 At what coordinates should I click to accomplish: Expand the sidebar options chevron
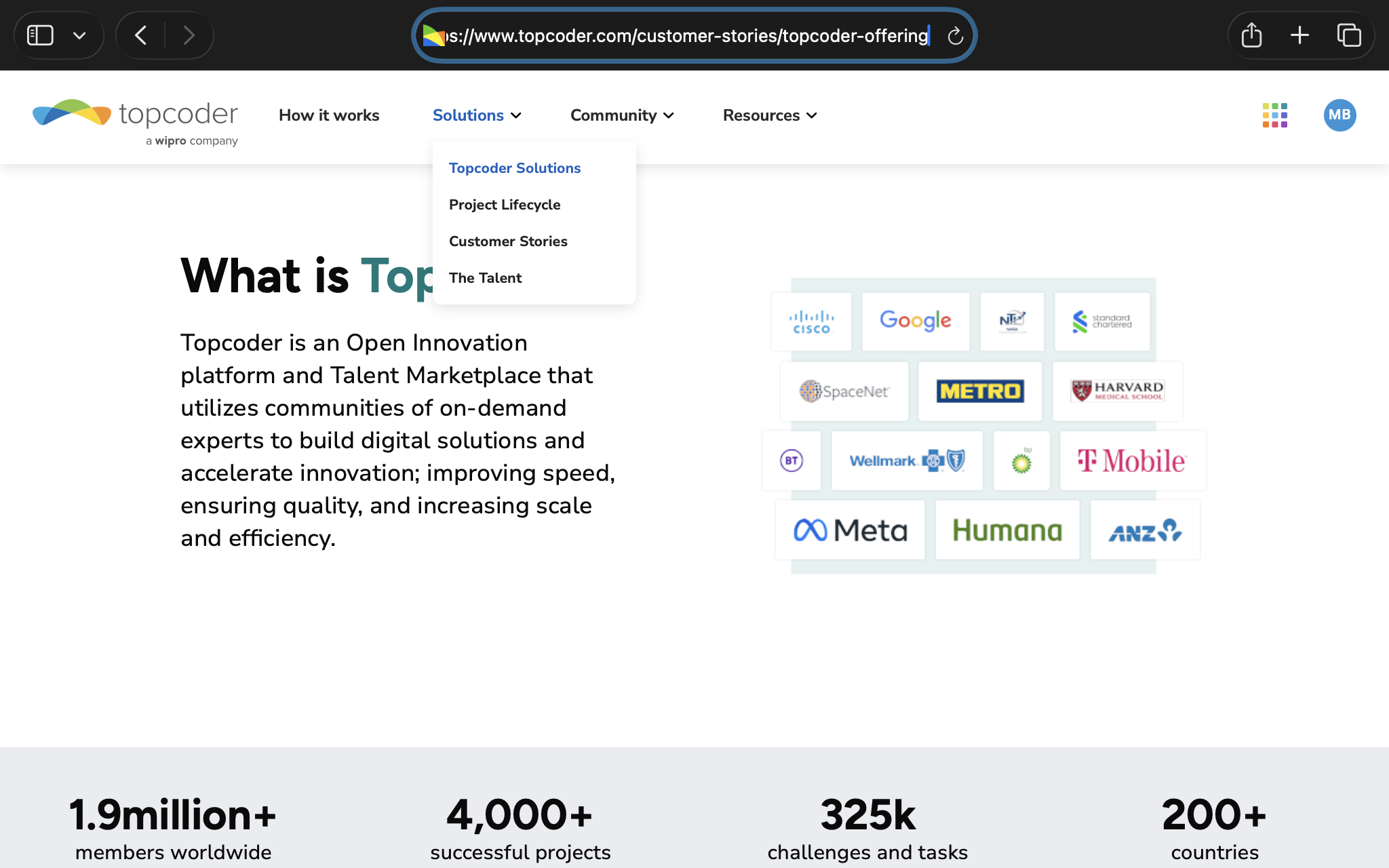pos(79,35)
